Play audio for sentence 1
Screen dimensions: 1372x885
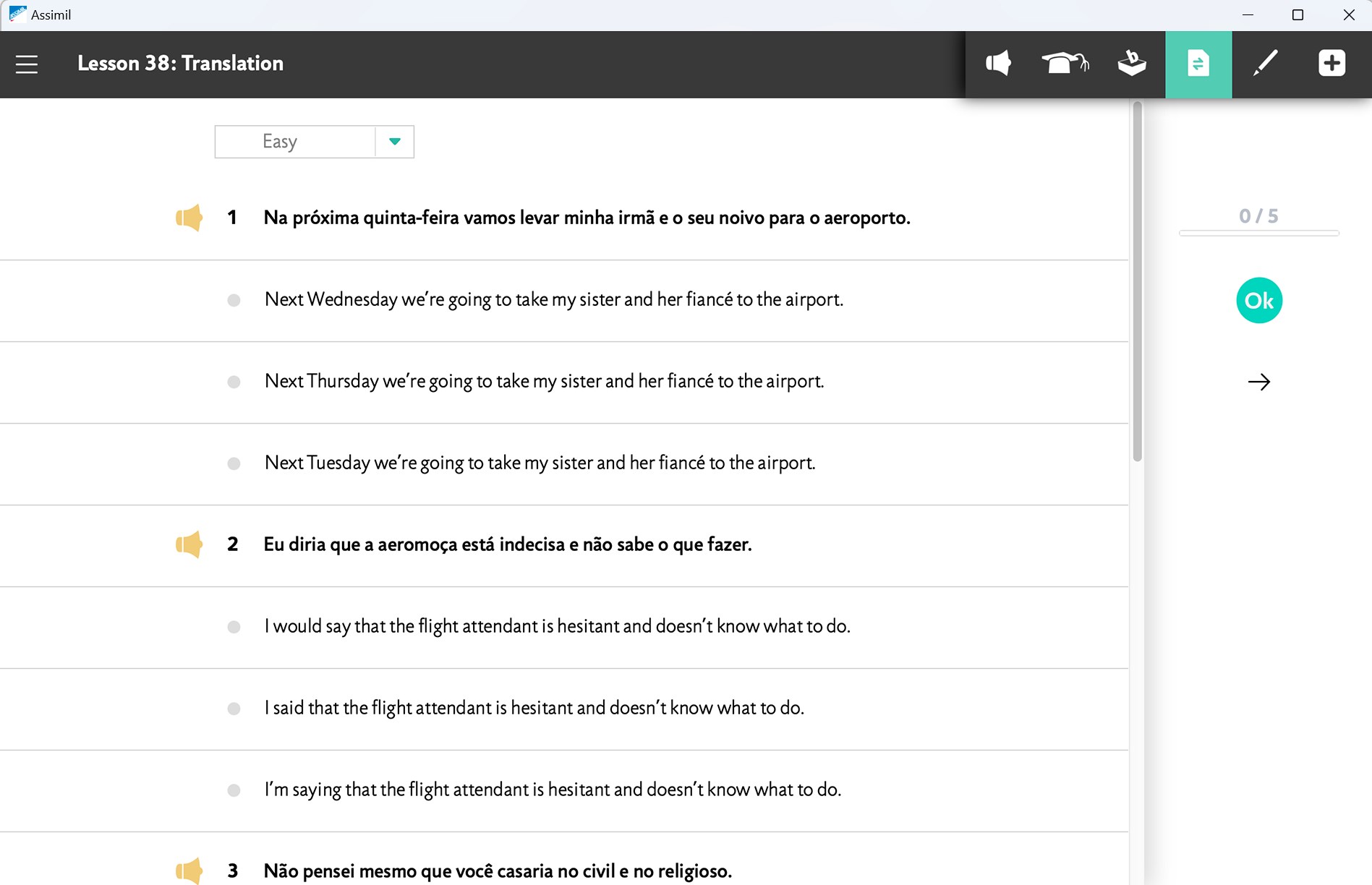click(x=189, y=218)
